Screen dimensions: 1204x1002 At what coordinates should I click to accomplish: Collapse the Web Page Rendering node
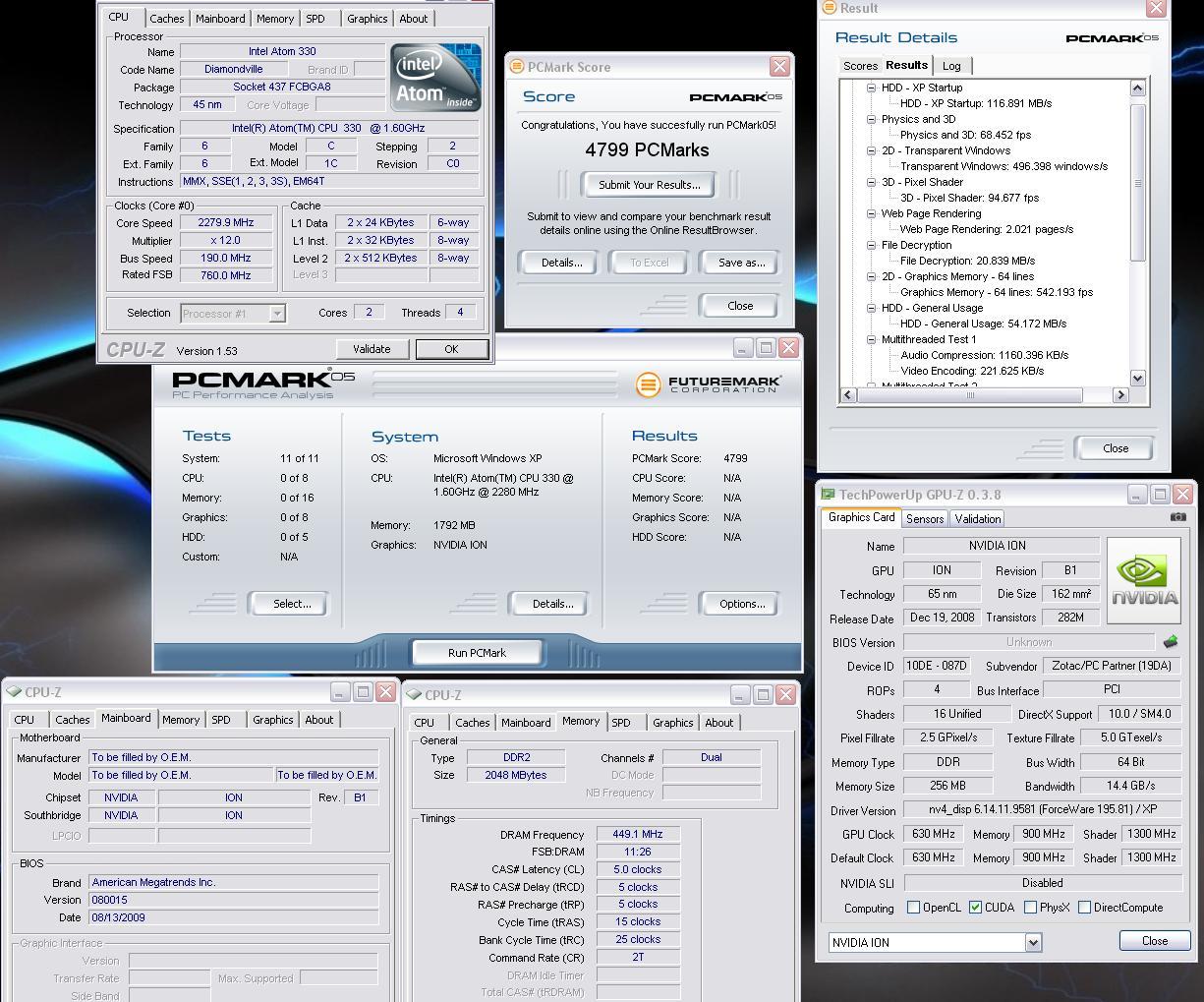point(871,213)
